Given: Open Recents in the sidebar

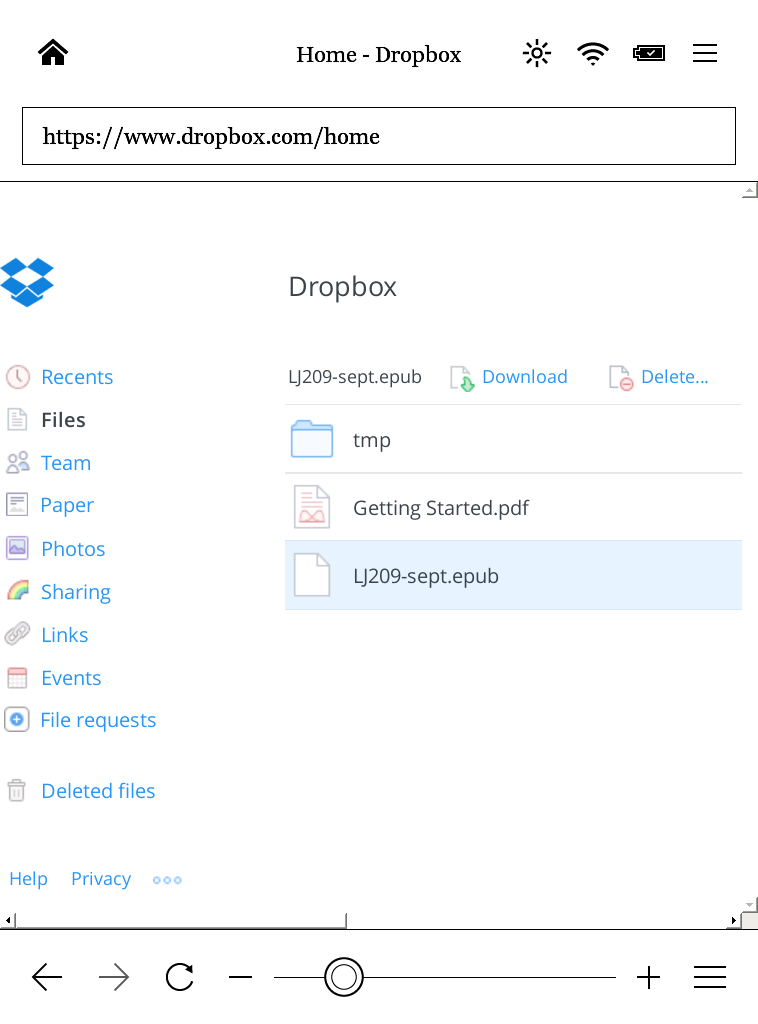Looking at the screenshot, I should coord(77,377).
